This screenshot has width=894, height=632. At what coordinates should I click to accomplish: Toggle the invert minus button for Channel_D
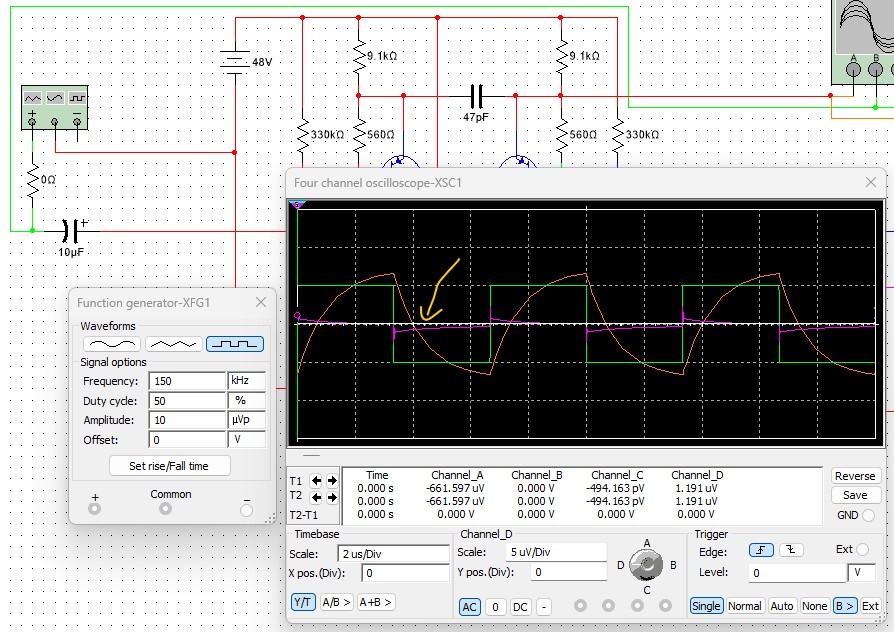point(544,607)
